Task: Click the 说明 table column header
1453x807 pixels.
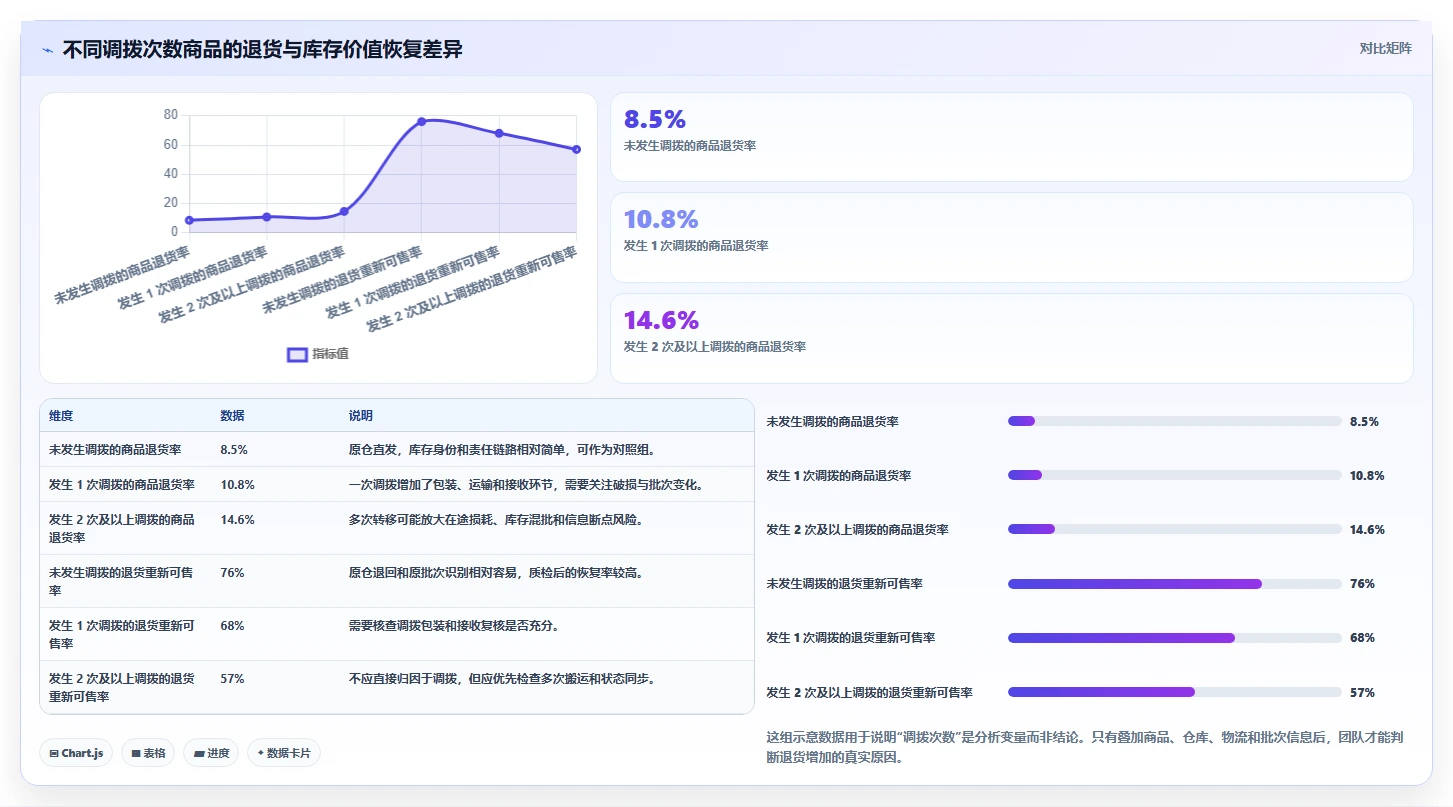Action: (x=360, y=416)
